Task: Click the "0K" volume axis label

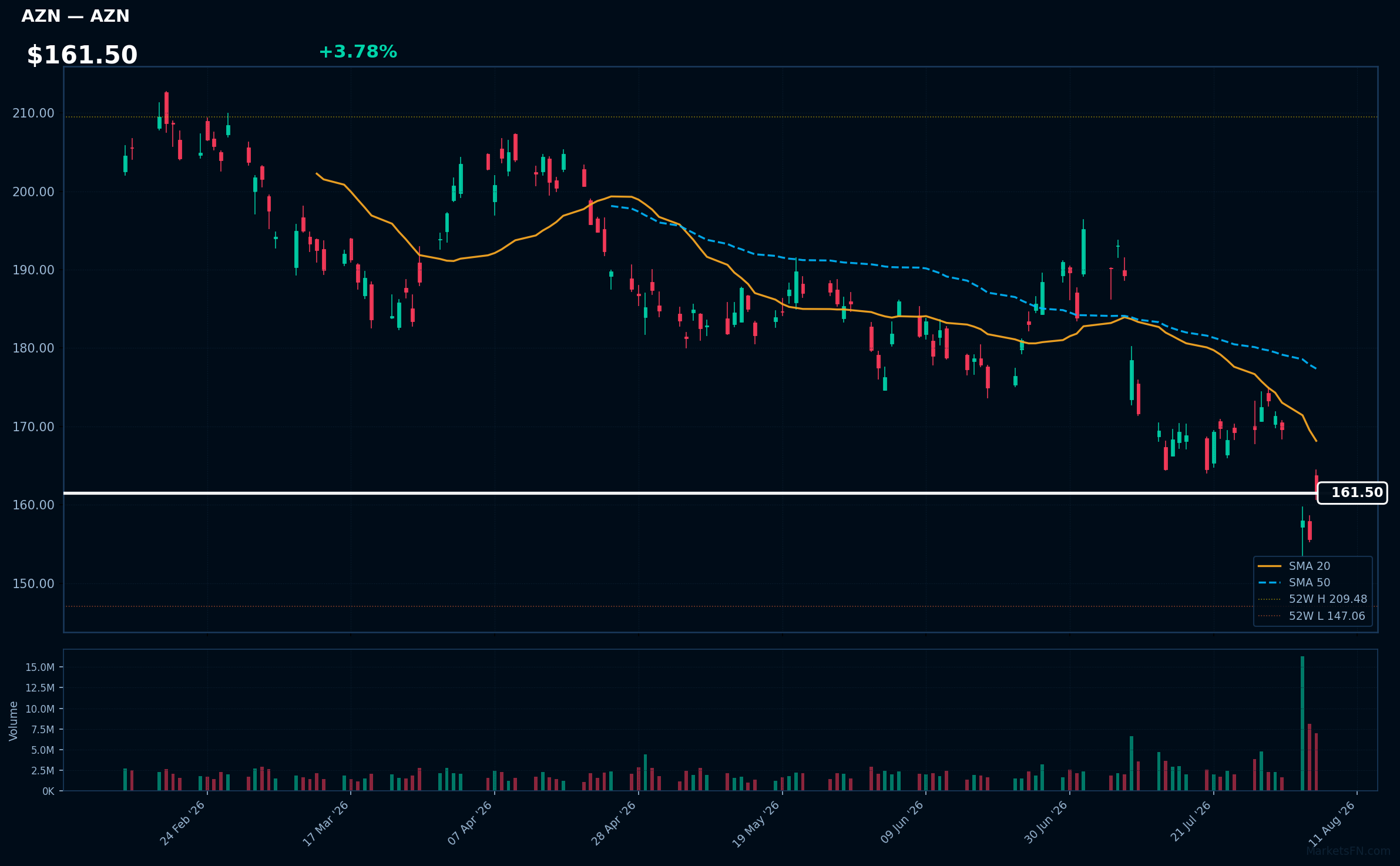Action: click(x=48, y=791)
